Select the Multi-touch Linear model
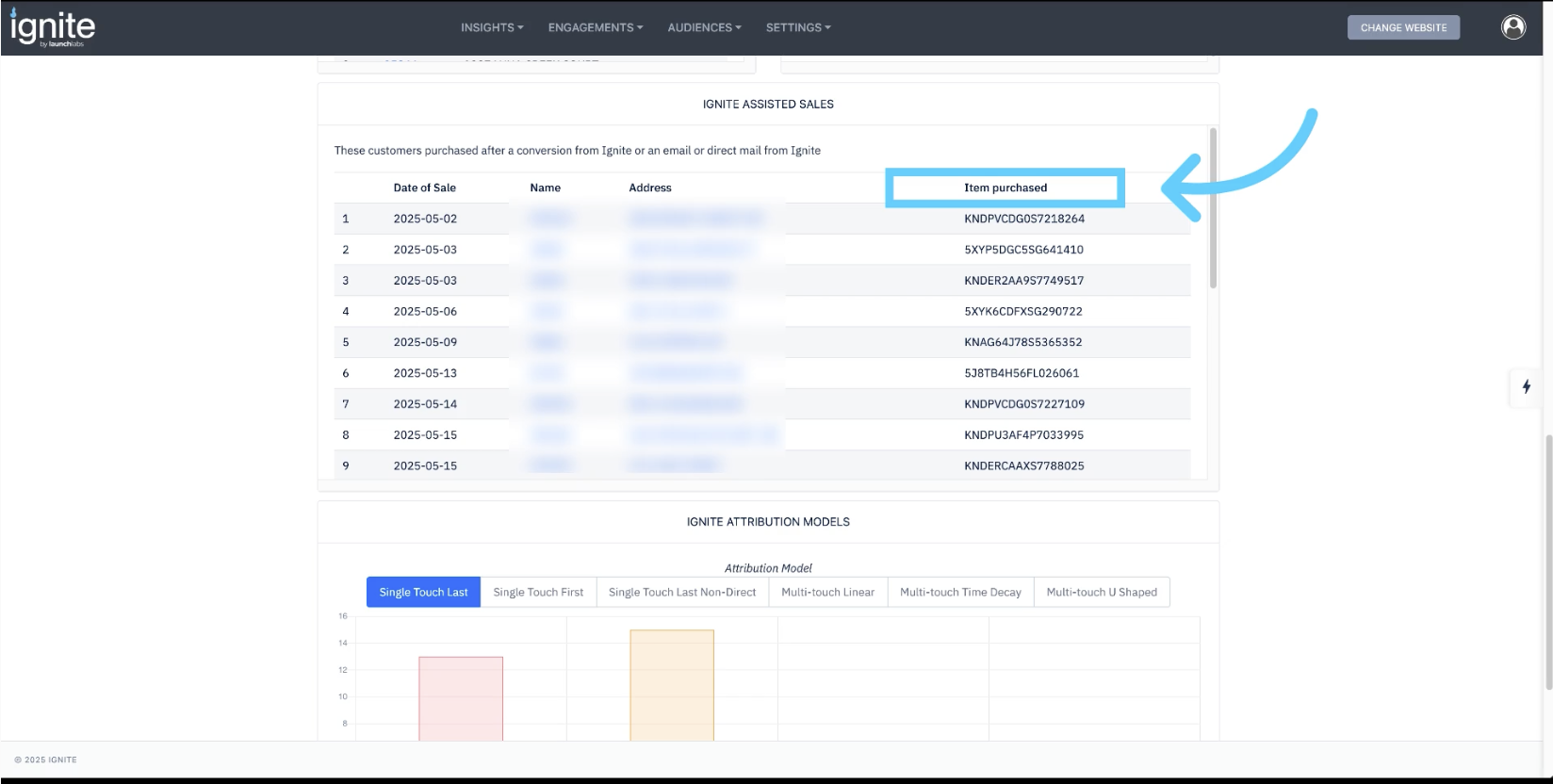The width and height of the screenshot is (1553, 784). click(827, 592)
